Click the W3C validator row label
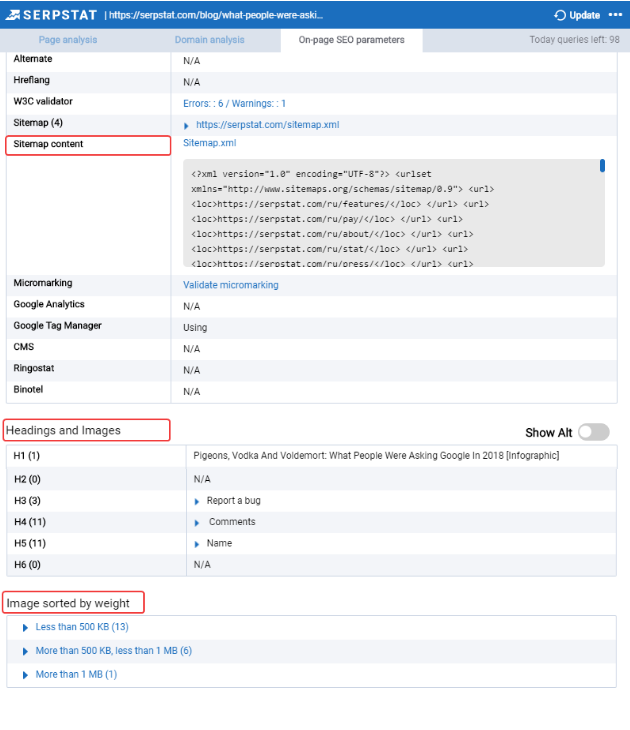Screen dimensions: 630x730 click(43, 101)
